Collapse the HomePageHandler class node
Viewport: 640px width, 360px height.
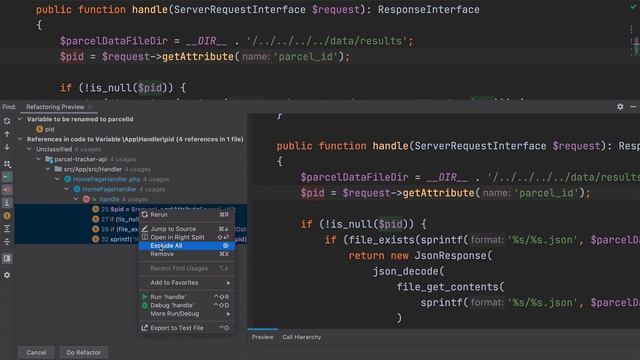[67, 189]
